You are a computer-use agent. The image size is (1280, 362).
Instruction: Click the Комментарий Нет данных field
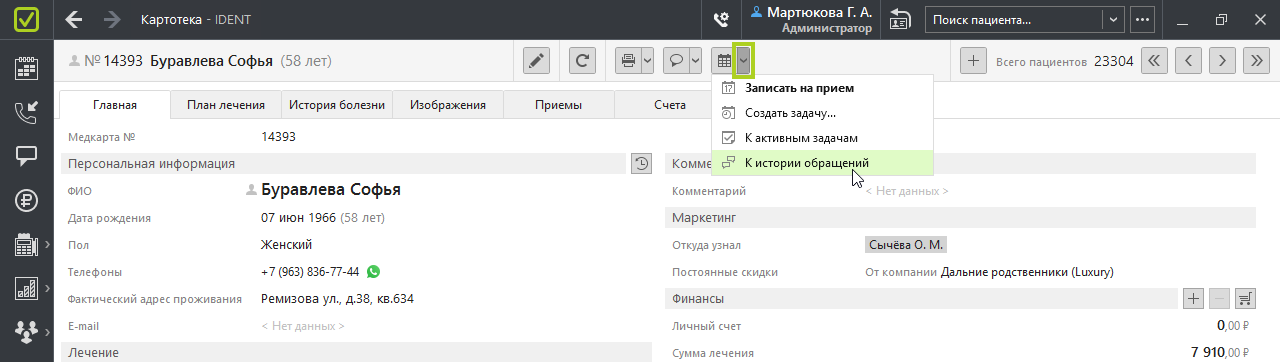pos(906,191)
